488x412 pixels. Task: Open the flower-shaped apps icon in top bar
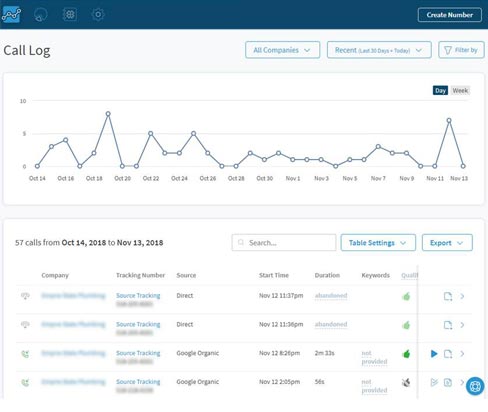coord(69,15)
